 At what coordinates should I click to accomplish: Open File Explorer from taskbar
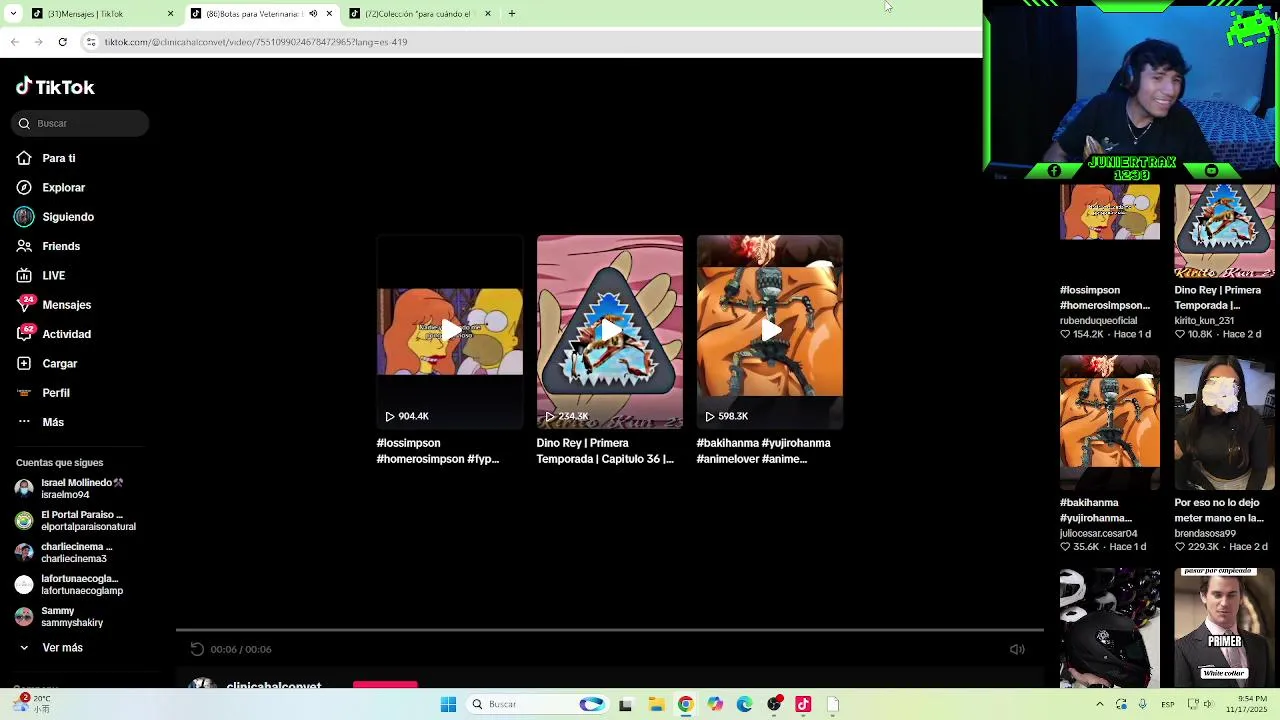pos(656,704)
